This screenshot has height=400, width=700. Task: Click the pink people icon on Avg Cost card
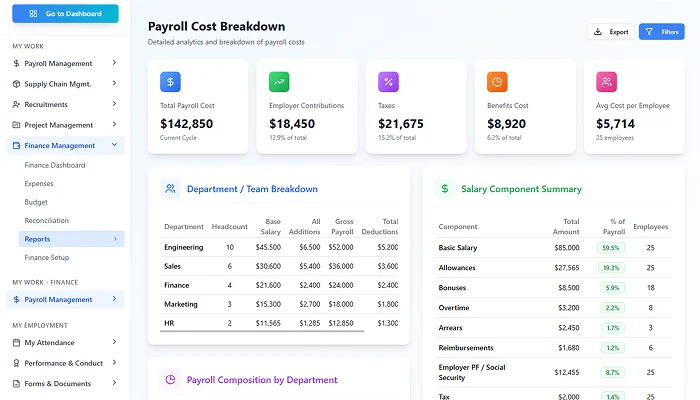[x=606, y=82]
